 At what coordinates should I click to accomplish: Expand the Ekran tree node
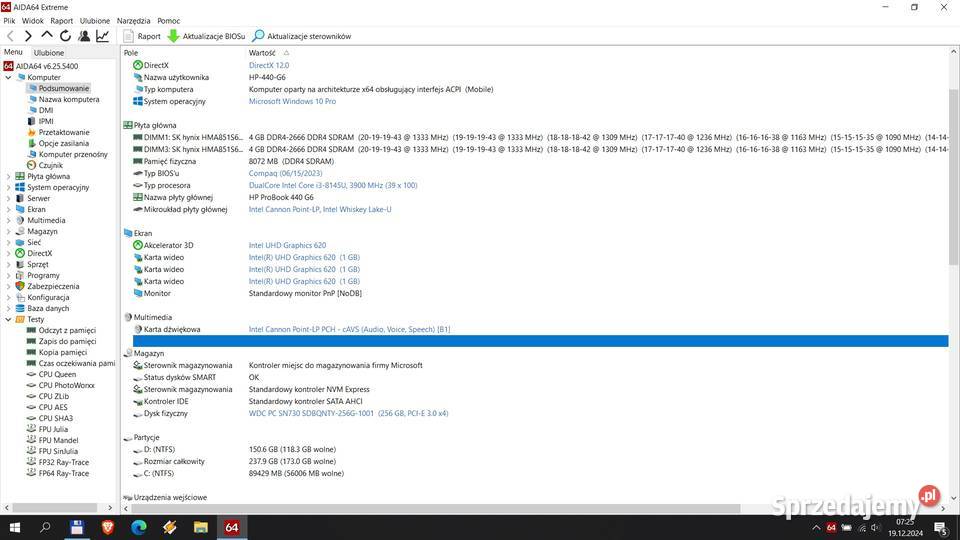[9, 209]
